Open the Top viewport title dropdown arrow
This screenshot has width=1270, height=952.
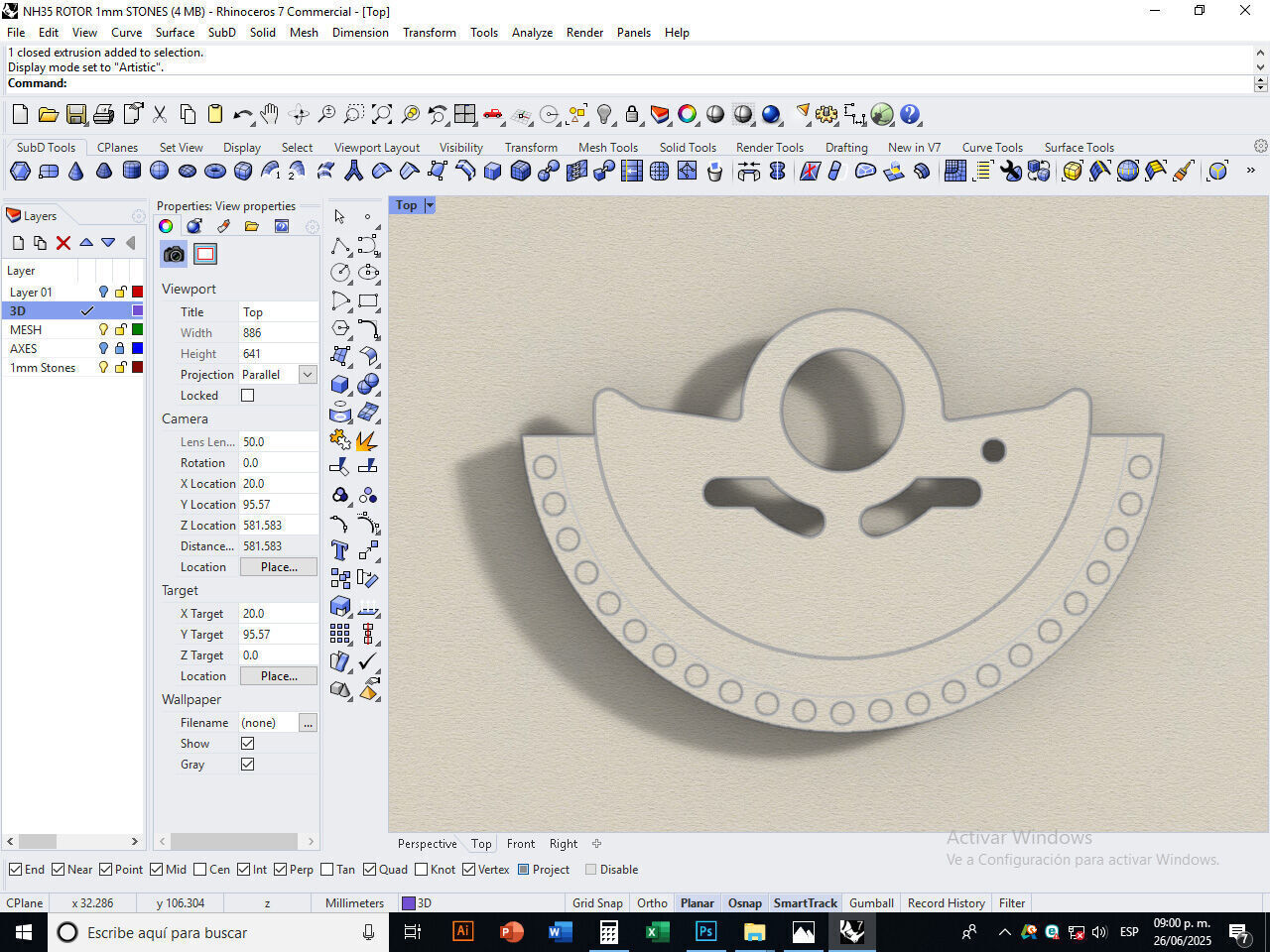coord(430,205)
